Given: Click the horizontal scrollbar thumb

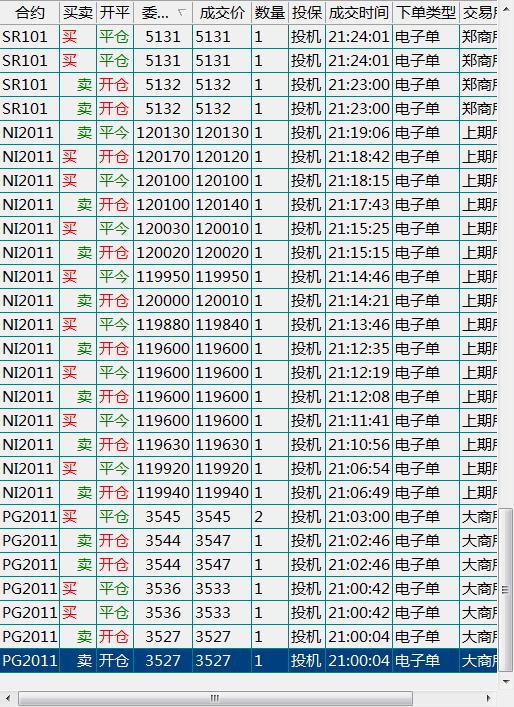Looking at the screenshot, I should coord(215,698).
